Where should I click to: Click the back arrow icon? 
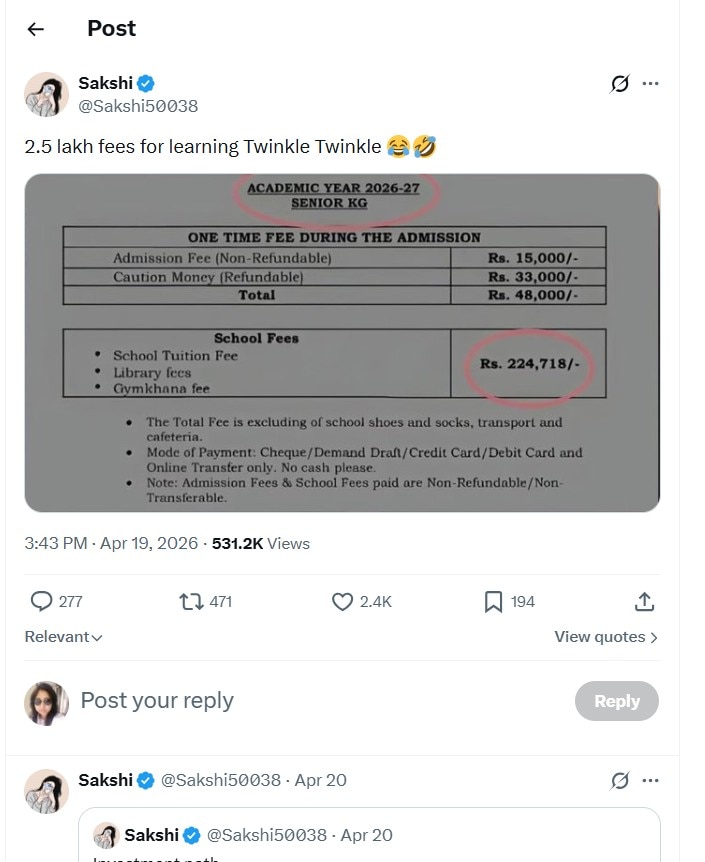tap(36, 29)
